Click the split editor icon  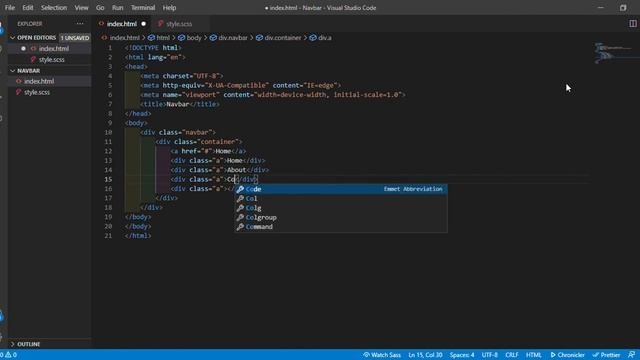coord(633,24)
